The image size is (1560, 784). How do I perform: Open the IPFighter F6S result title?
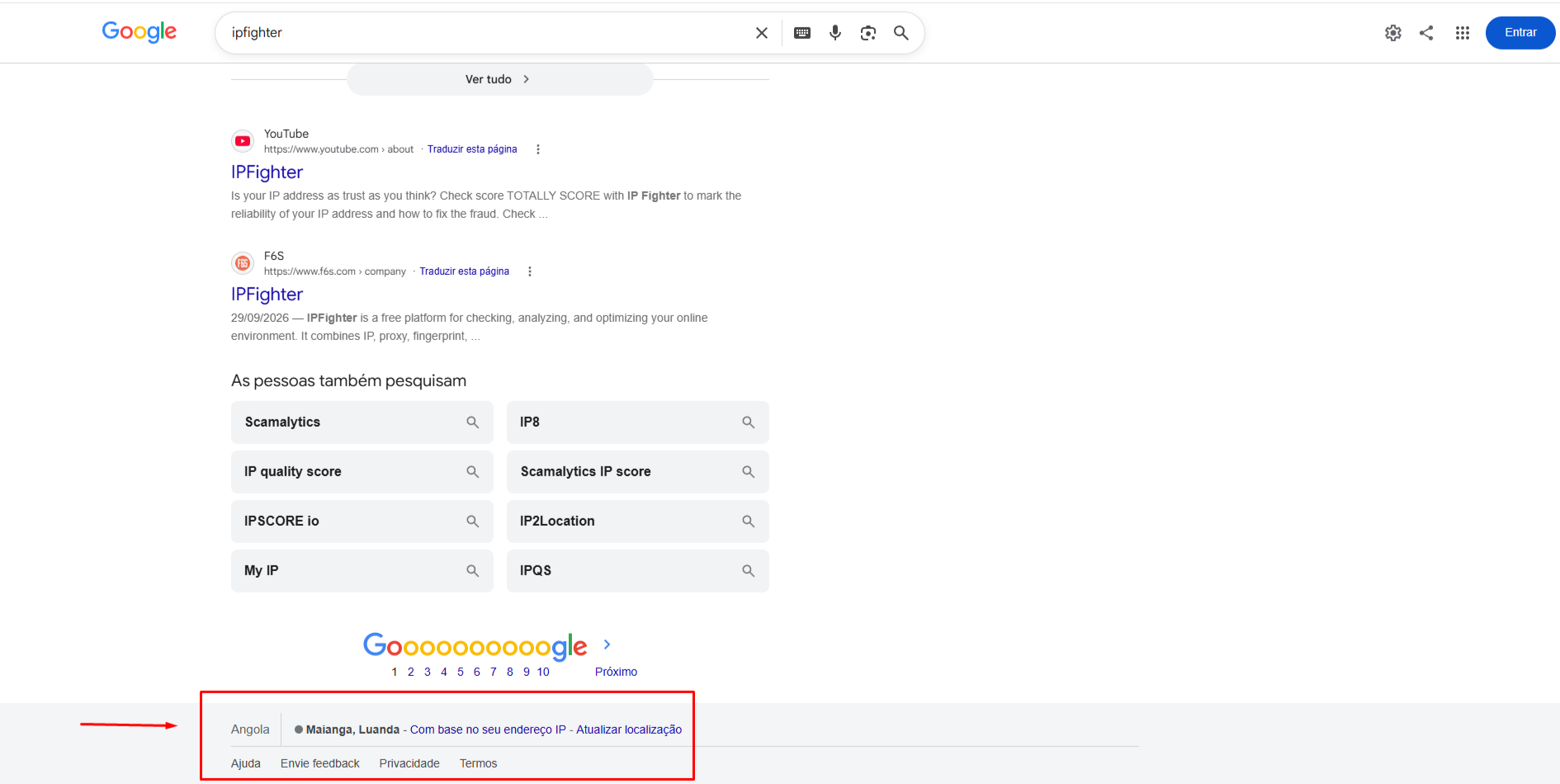click(267, 294)
